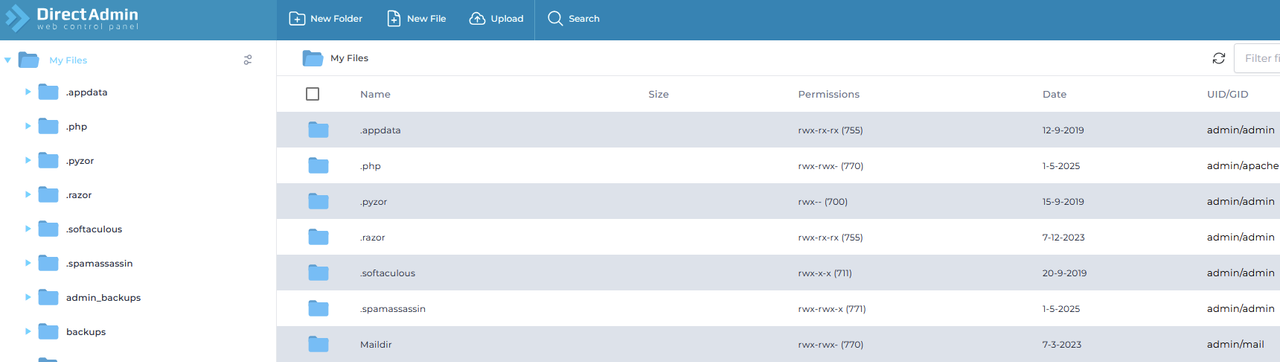Screen dimensions: 1280x362
Task: Click date 12-9-2019 of .appdata
Action: click(1063, 130)
